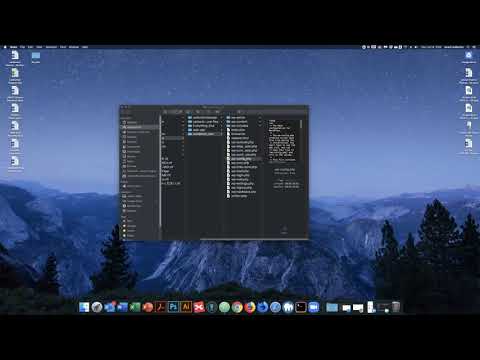The height and width of the screenshot is (360, 480).
Task: Open the Apple menu
Action: click(5, 47)
